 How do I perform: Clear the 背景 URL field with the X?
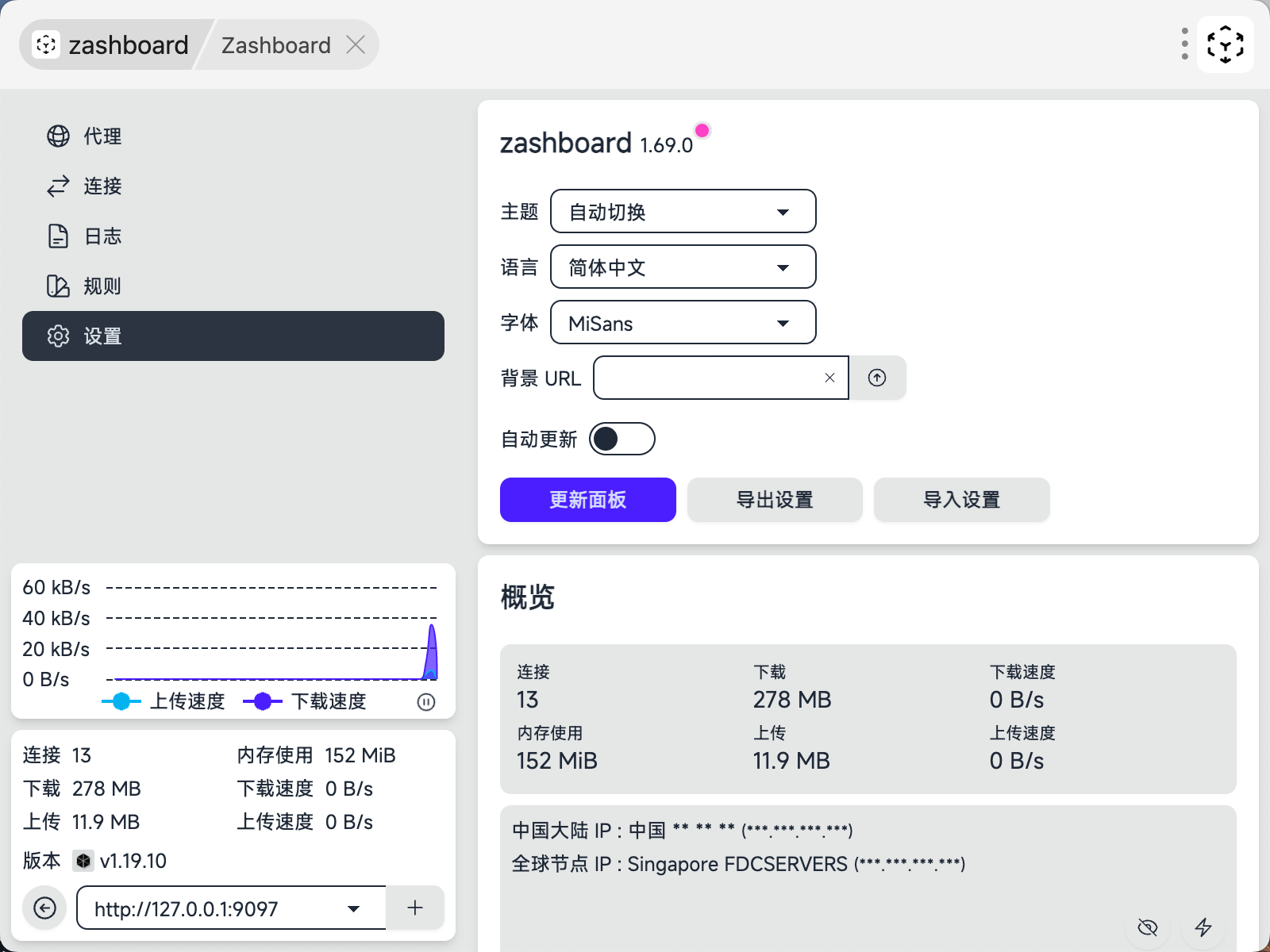829,378
